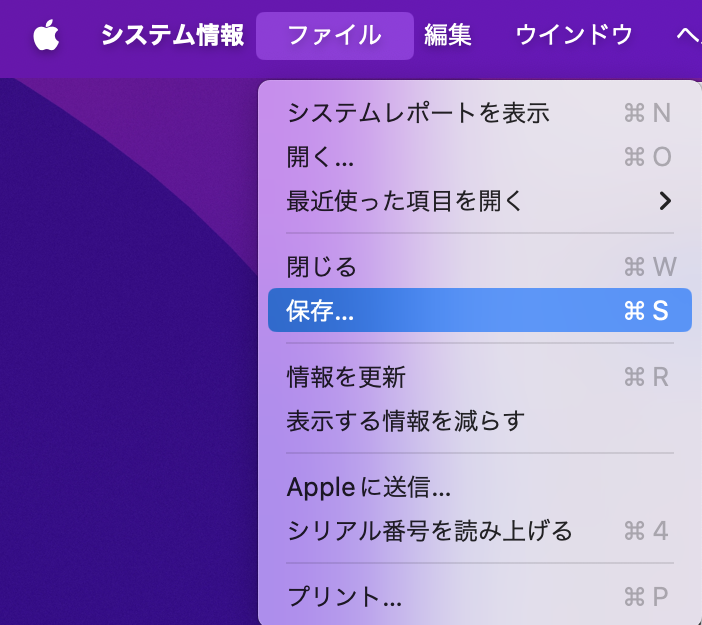This screenshot has width=702, height=625.
Task: Open the 編集 menu
Action: click(448, 35)
